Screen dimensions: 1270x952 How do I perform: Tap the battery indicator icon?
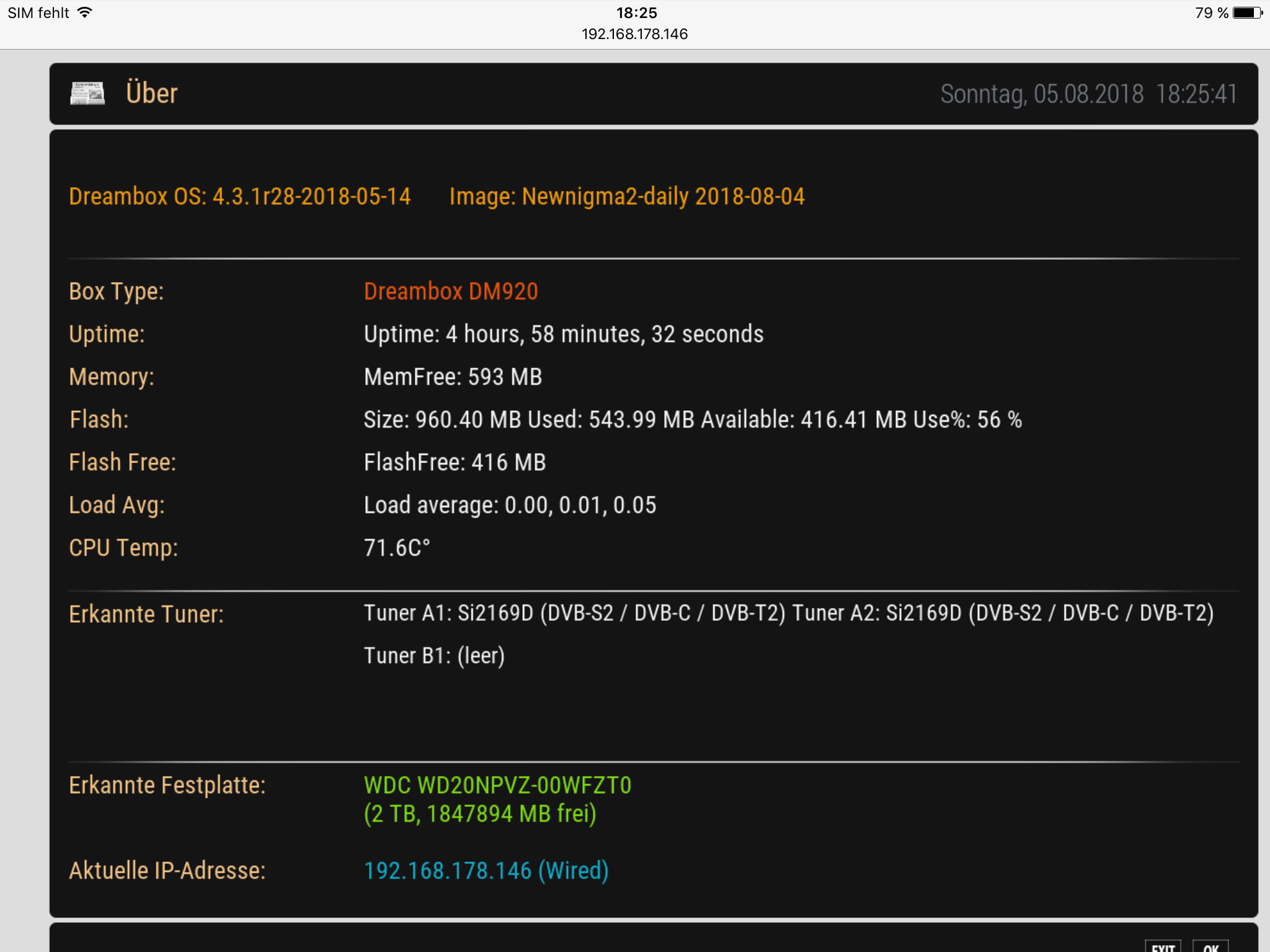pyautogui.click(x=1247, y=12)
